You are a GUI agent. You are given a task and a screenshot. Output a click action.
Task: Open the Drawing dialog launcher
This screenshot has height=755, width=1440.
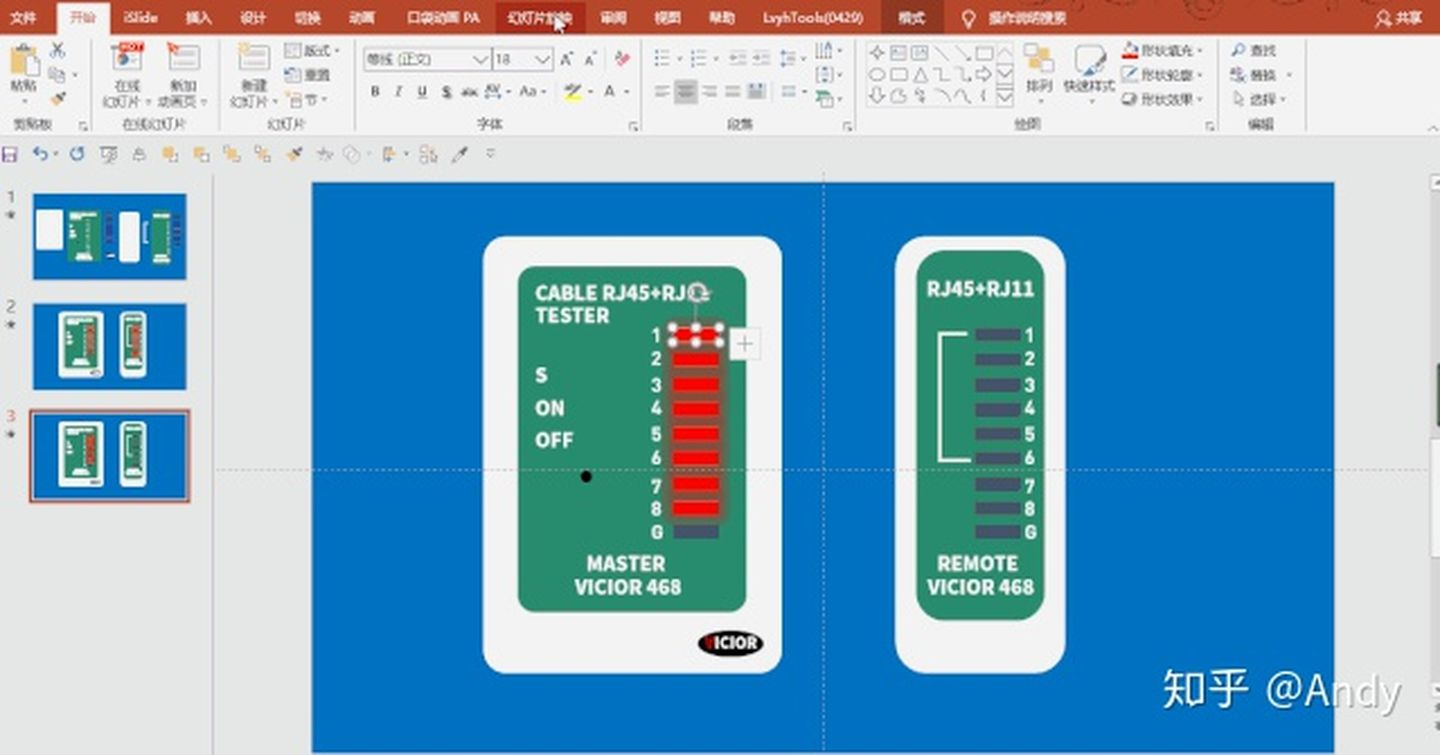1210,126
